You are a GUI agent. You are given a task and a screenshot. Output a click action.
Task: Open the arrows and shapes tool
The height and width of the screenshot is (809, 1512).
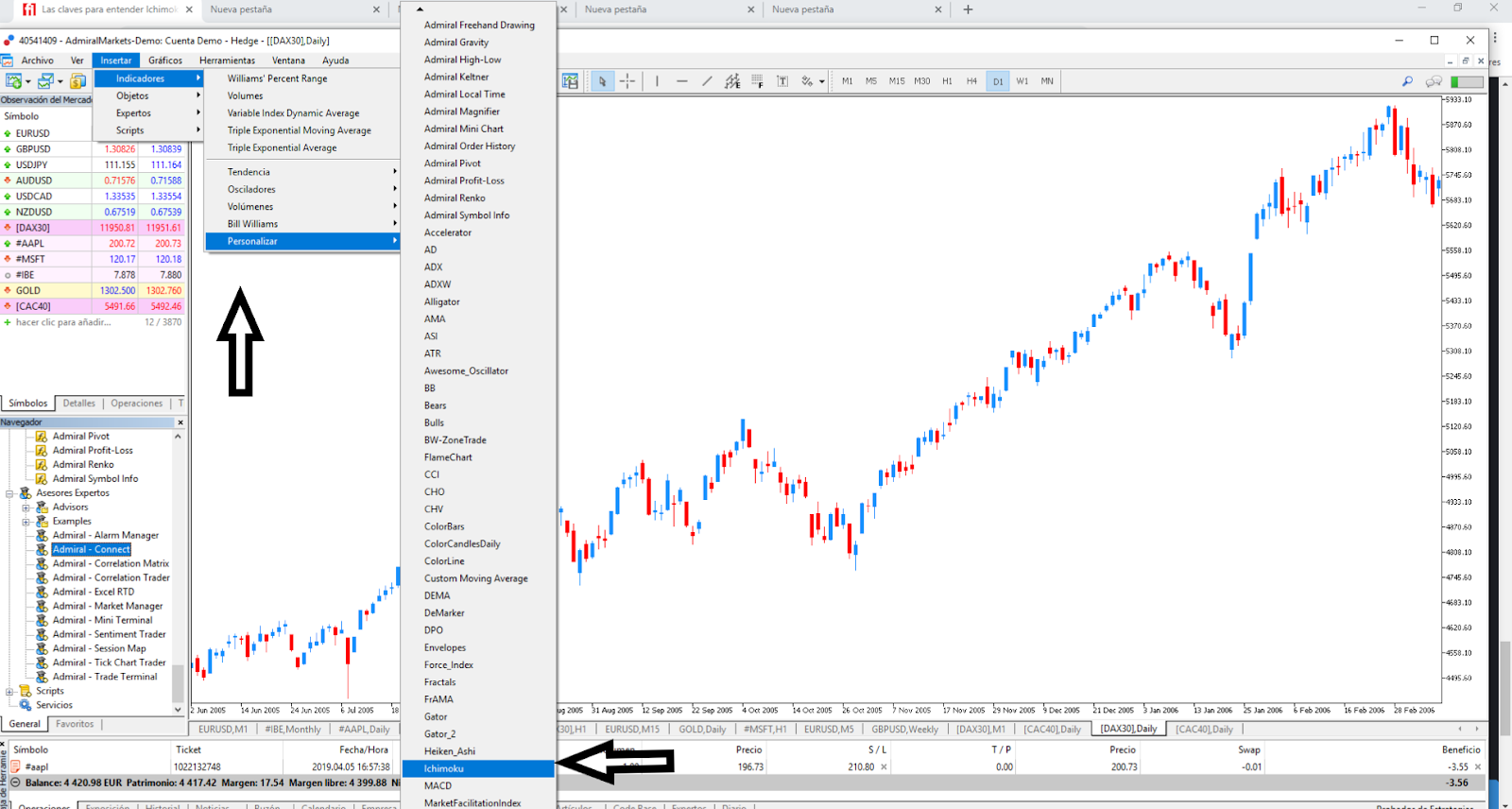[x=807, y=81]
